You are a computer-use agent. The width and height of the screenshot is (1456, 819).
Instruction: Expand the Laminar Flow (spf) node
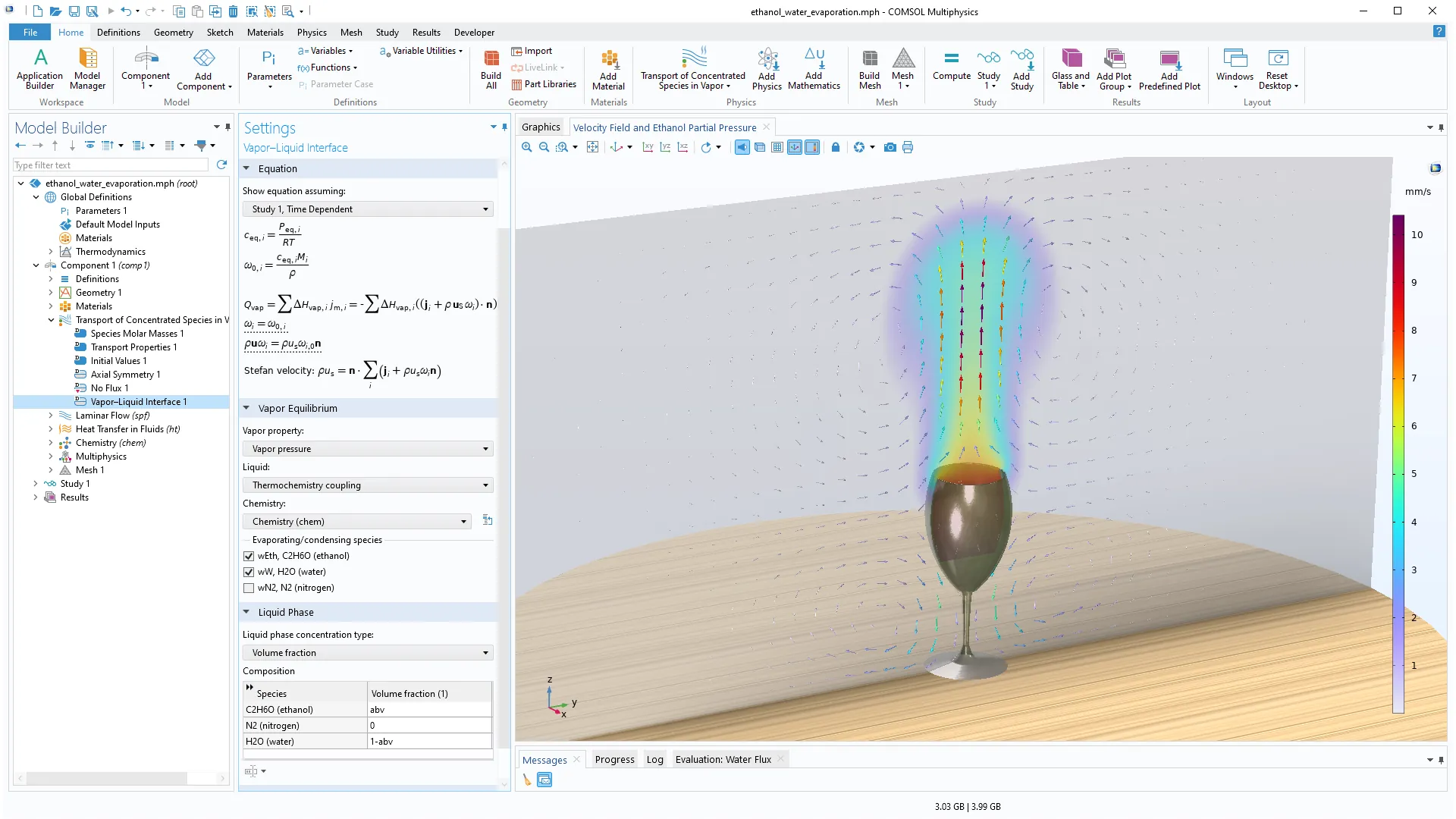(51, 416)
